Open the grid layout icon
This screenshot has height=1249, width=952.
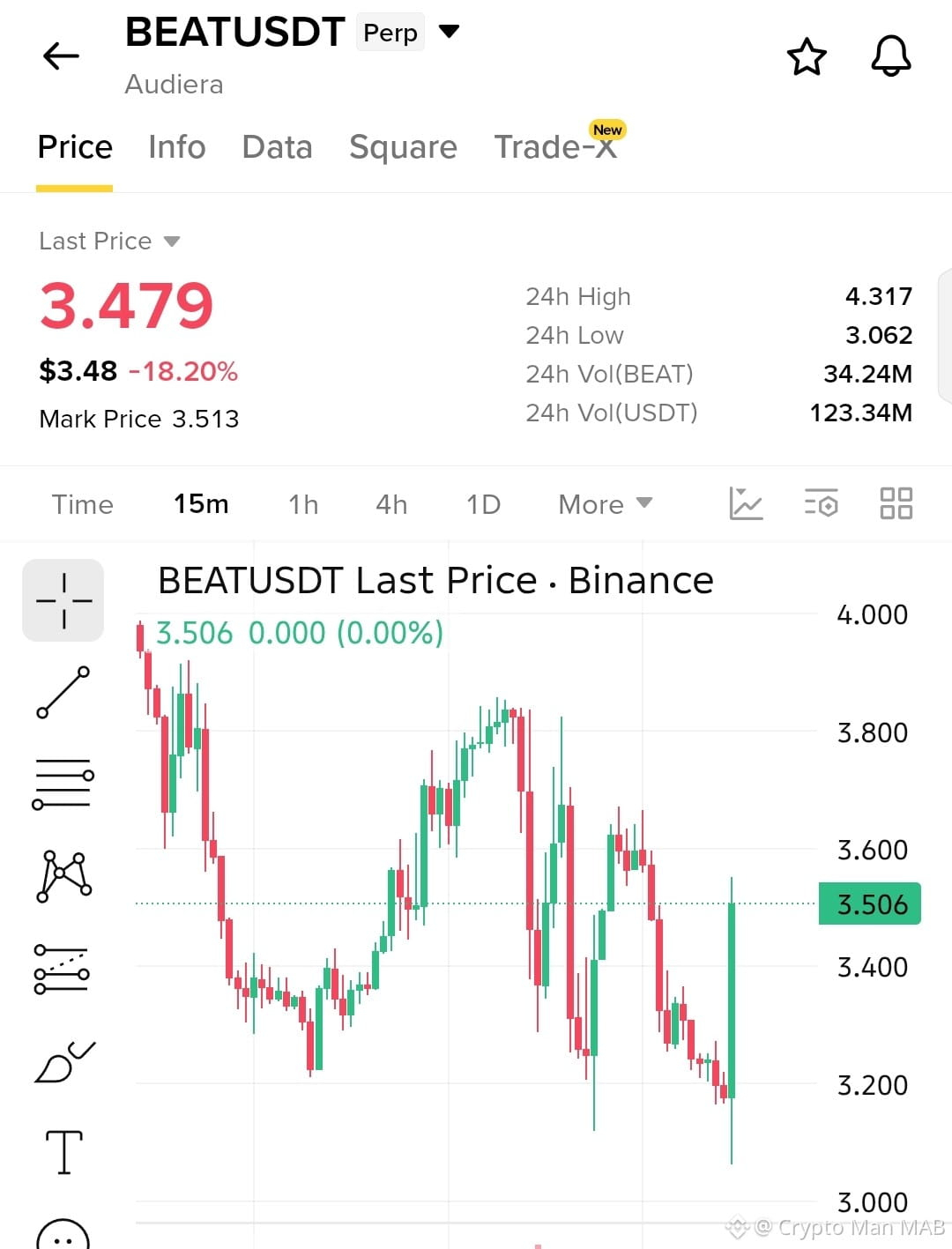pyautogui.click(x=896, y=503)
